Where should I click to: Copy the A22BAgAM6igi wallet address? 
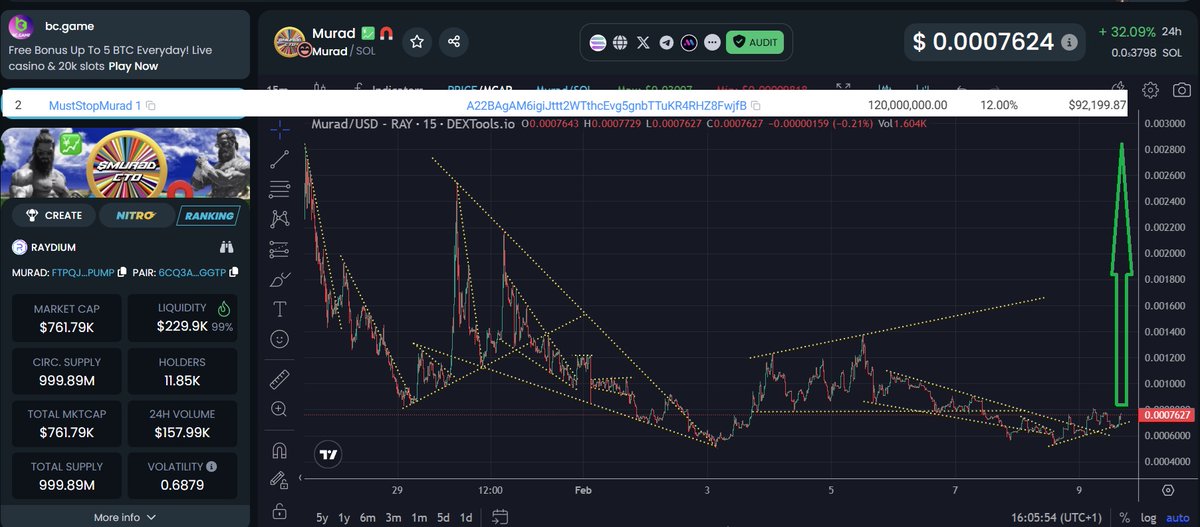(756, 105)
